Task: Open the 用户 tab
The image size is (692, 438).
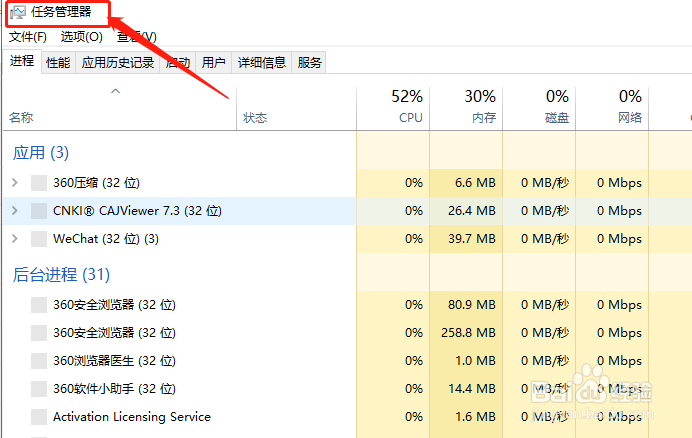Action: 214,63
